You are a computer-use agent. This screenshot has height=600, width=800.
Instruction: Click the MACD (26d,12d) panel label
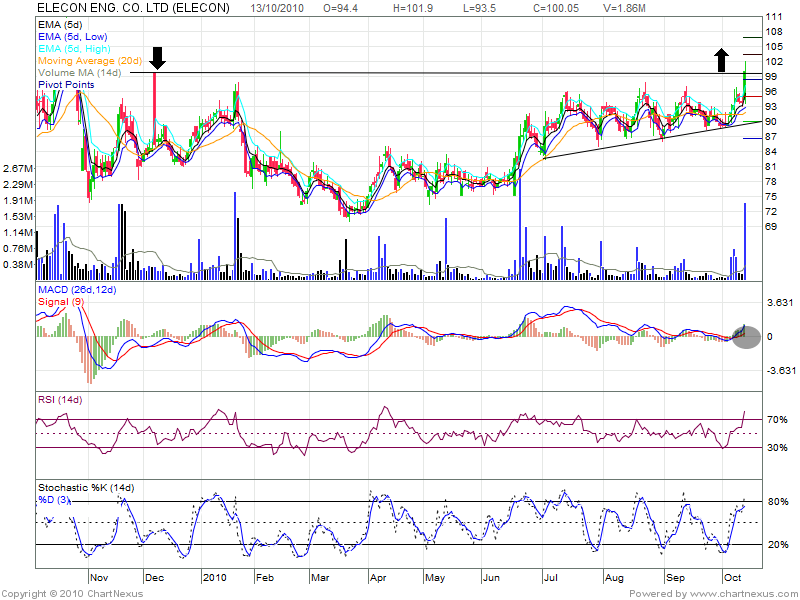click(77, 290)
